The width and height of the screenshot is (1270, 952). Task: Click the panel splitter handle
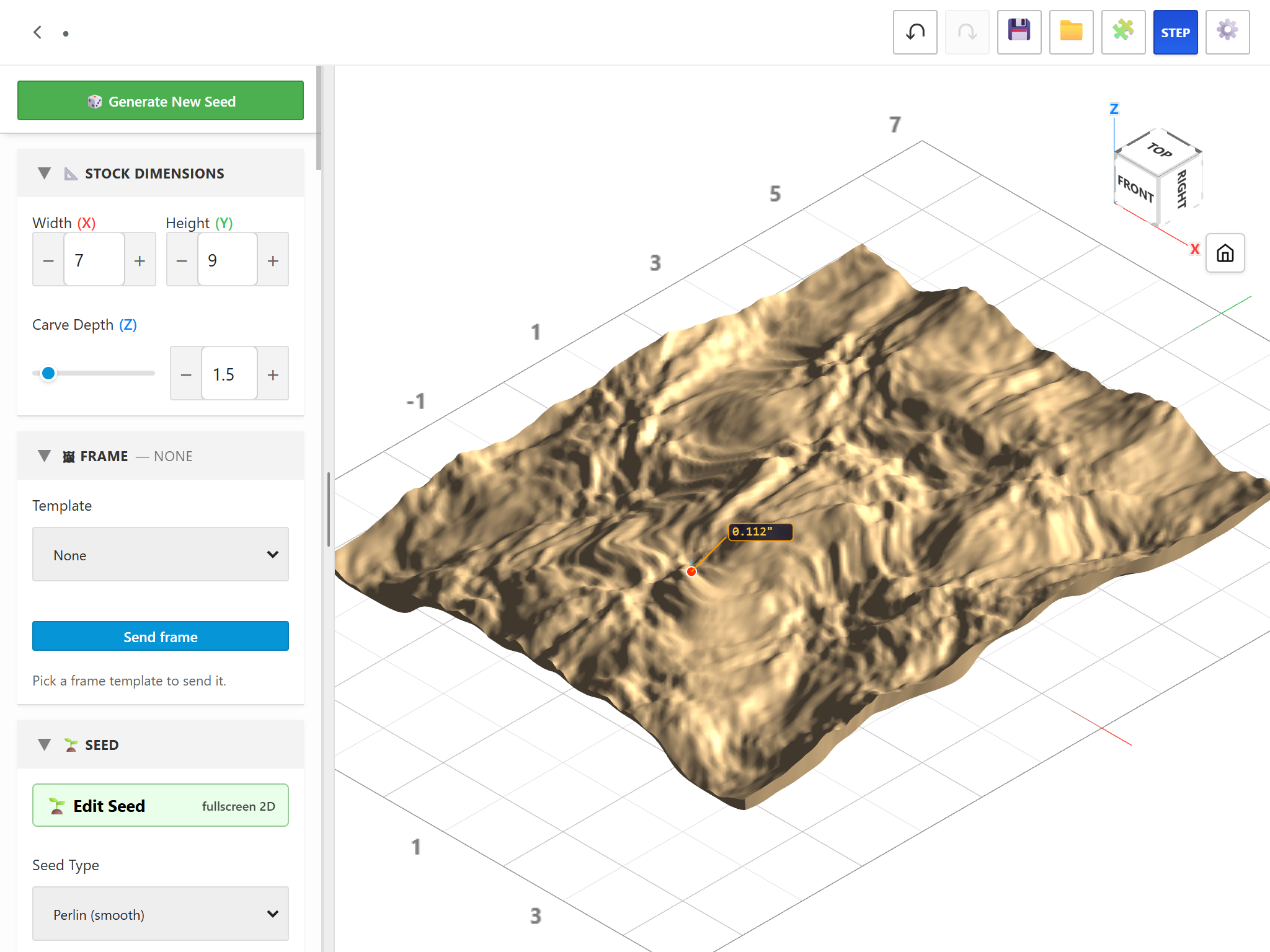pos(329,509)
